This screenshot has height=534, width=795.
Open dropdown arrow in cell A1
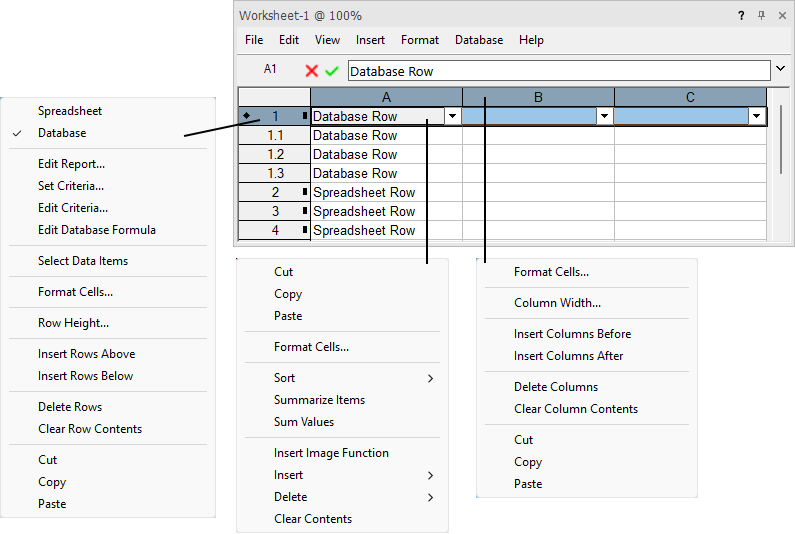click(x=452, y=116)
